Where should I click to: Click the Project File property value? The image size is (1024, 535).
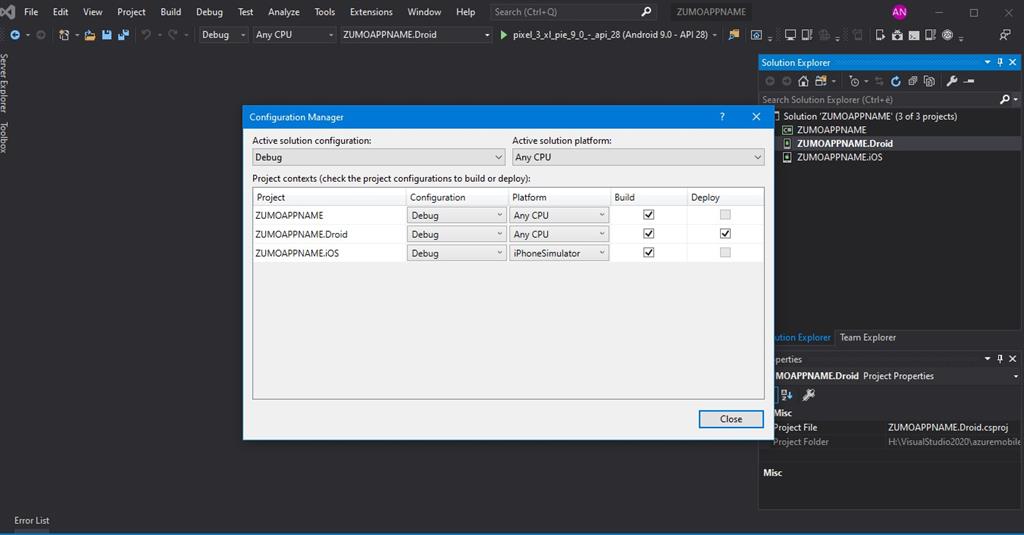point(948,427)
